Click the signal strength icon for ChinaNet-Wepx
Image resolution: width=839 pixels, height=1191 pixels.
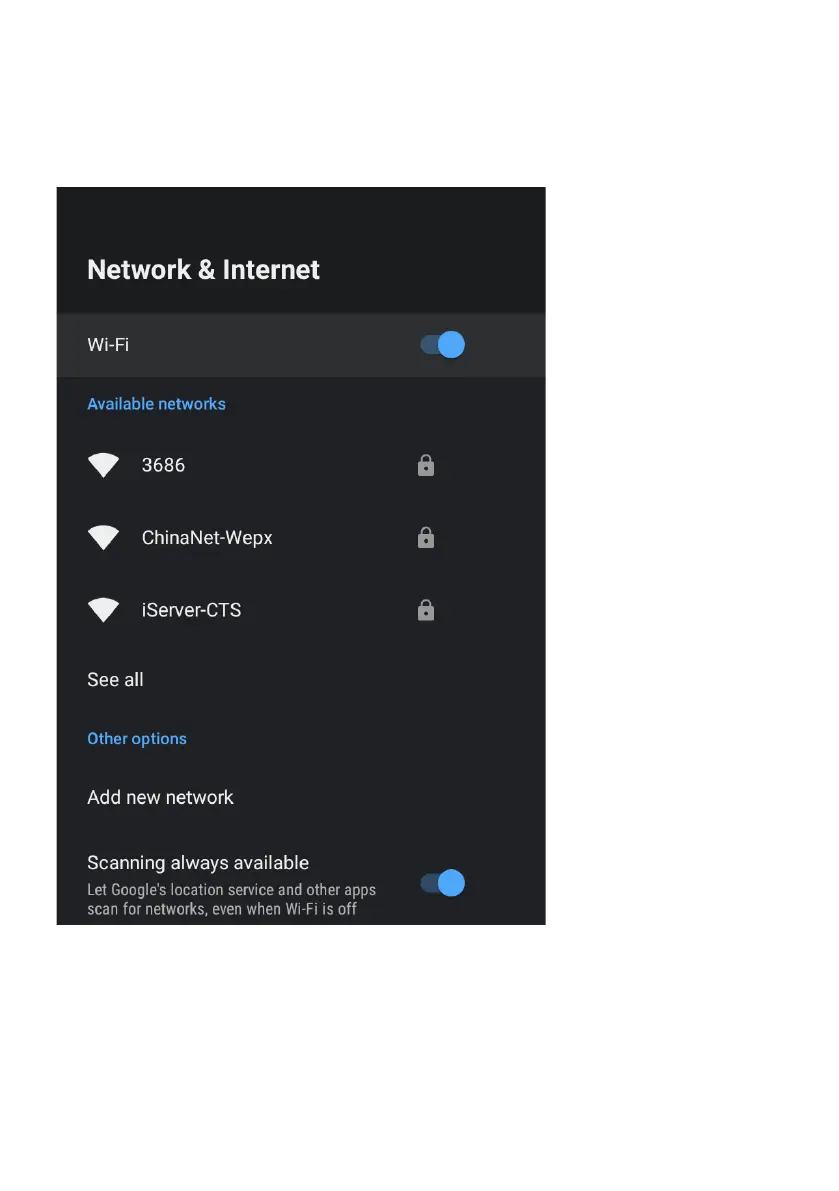(103, 537)
